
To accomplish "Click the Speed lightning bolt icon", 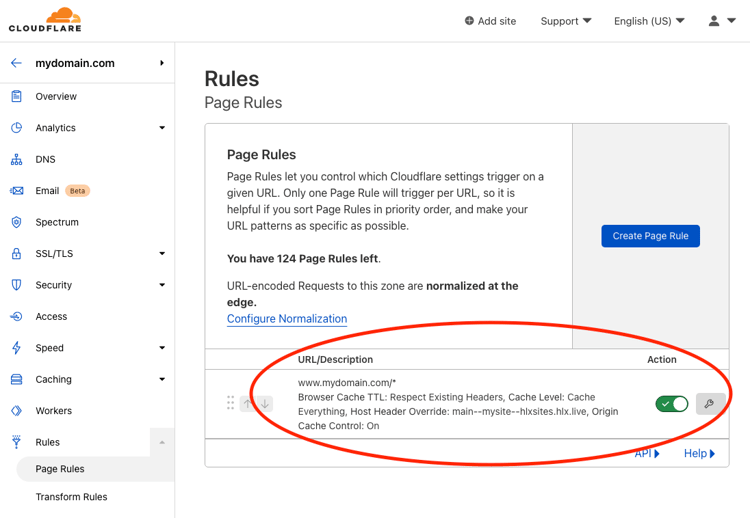I will (x=16, y=348).
